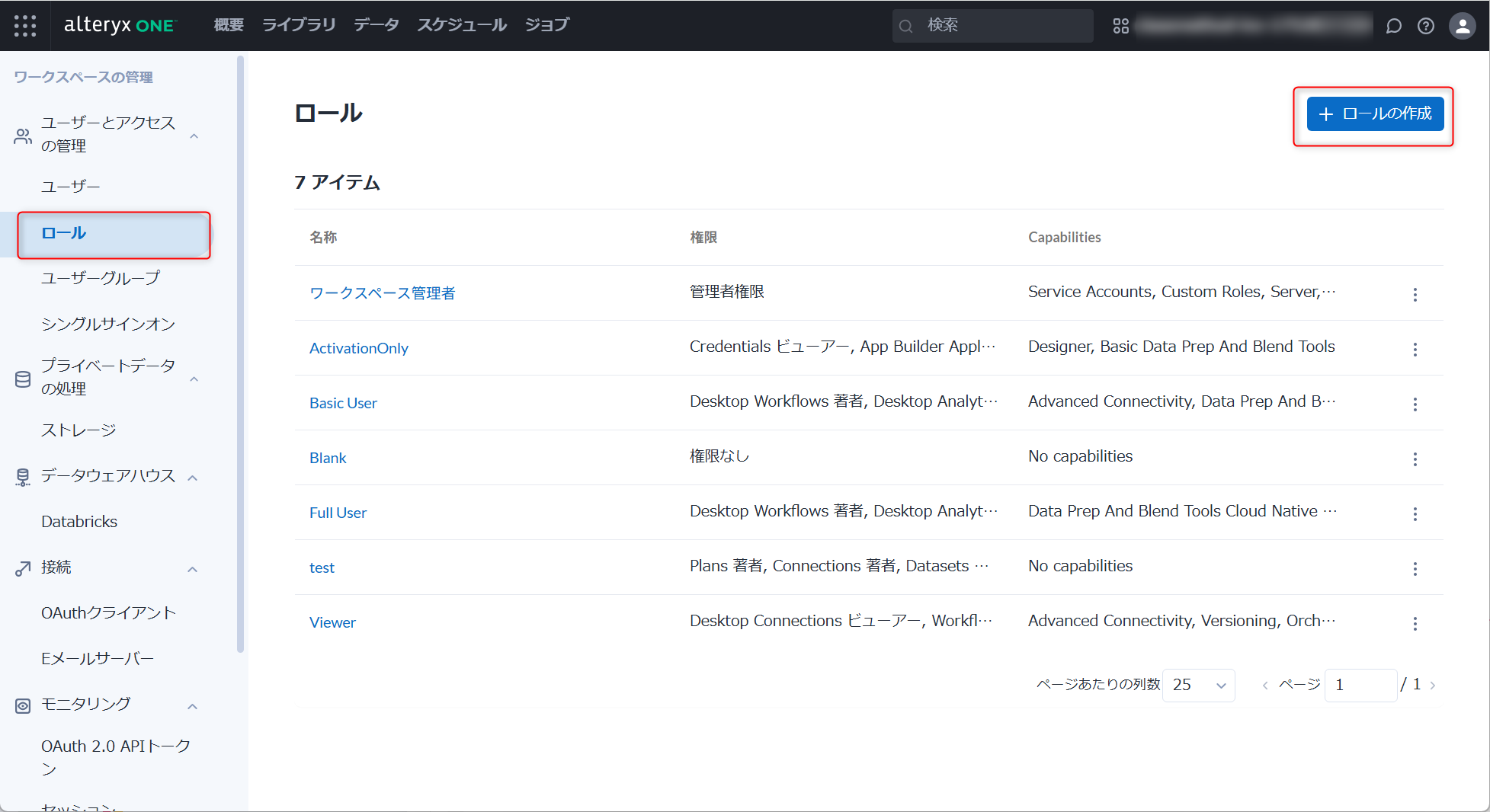Screen dimensions: 1490x812
Task: Open the スケジュール top menu
Action: click(x=461, y=25)
